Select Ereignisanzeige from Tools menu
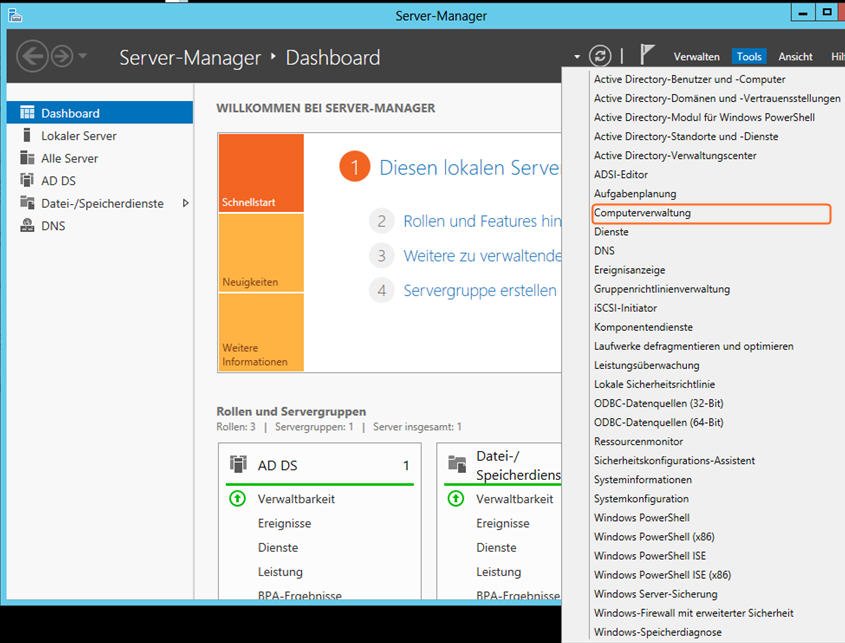 point(629,270)
